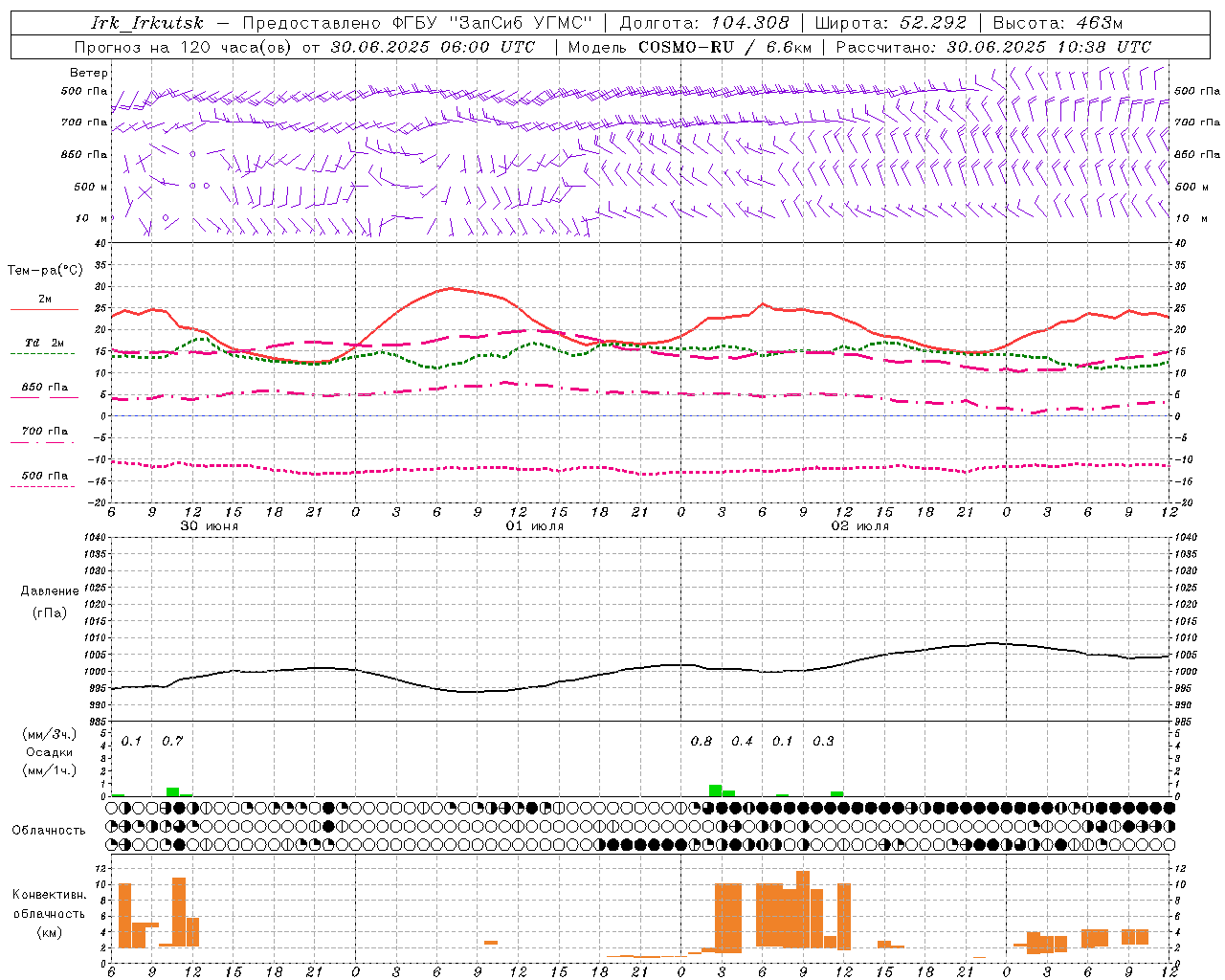
Task: Click the '01 июля' date label
Action: 535,526
